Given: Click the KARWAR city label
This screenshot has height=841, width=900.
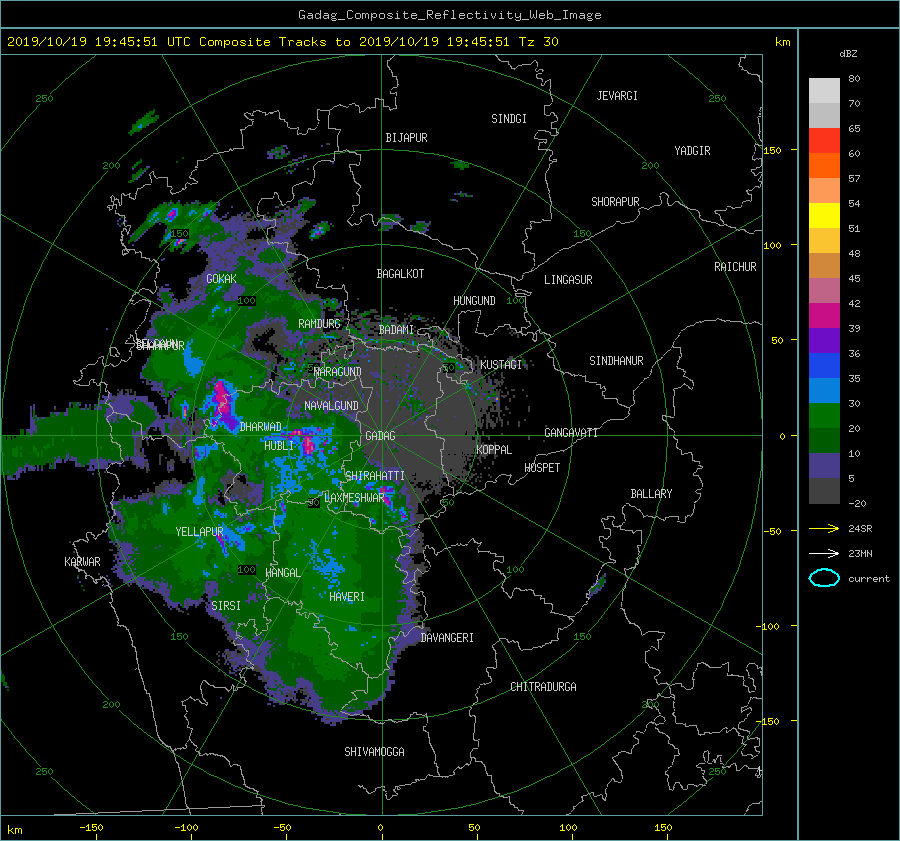Looking at the screenshot, I should 83,562.
